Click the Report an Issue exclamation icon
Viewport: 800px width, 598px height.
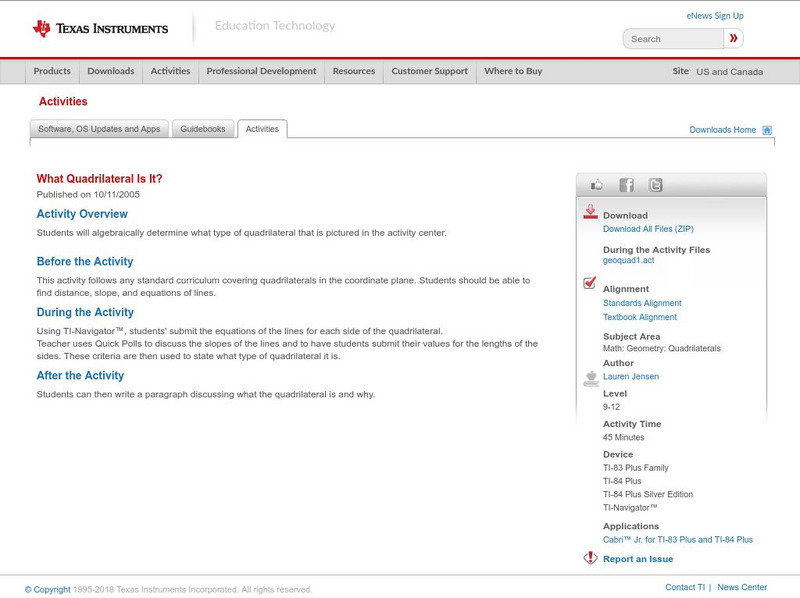click(590, 558)
